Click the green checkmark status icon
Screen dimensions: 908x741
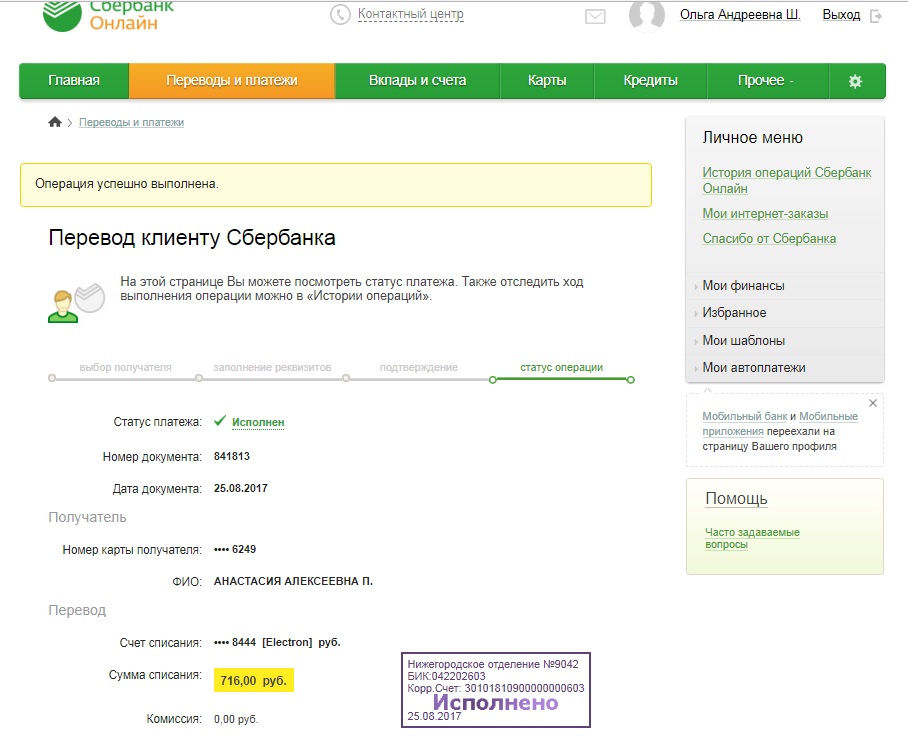(219, 421)
